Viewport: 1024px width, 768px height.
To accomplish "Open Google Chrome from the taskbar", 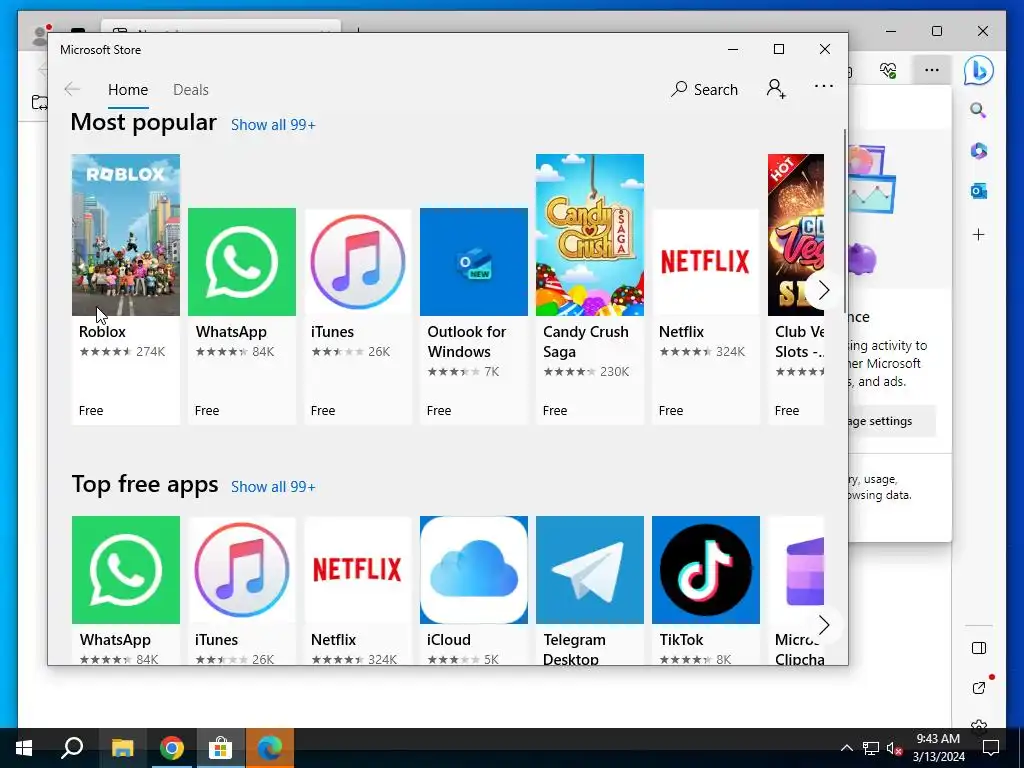I will click(x=171, y=748).
